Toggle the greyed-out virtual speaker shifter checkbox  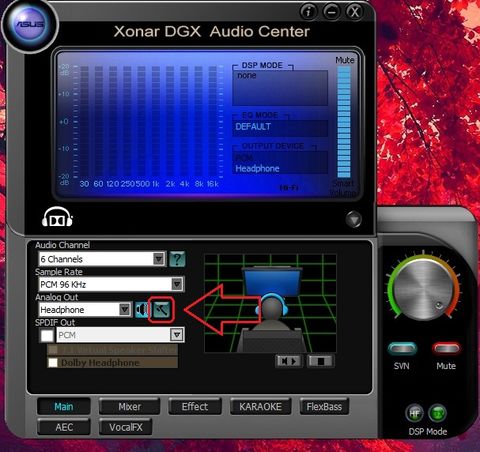(53, 350)
